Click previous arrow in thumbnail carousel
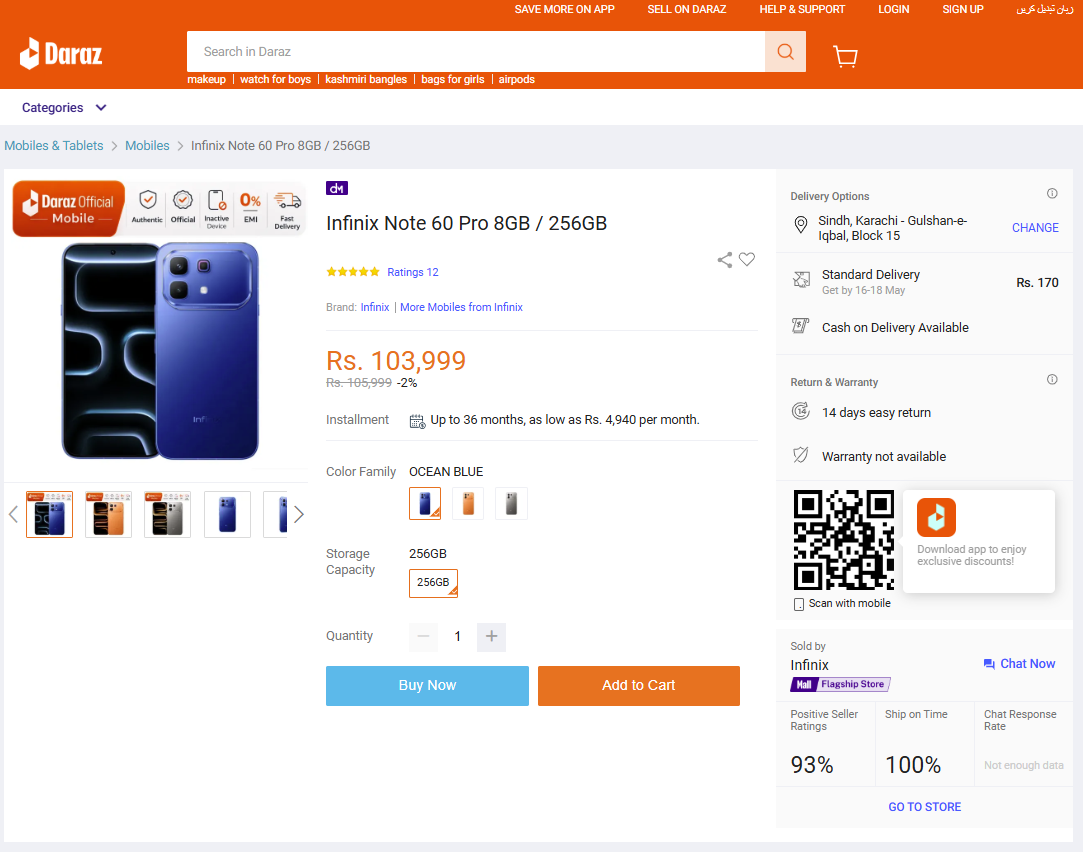Viewport: 1083px width, 852px height. (13, 514)
